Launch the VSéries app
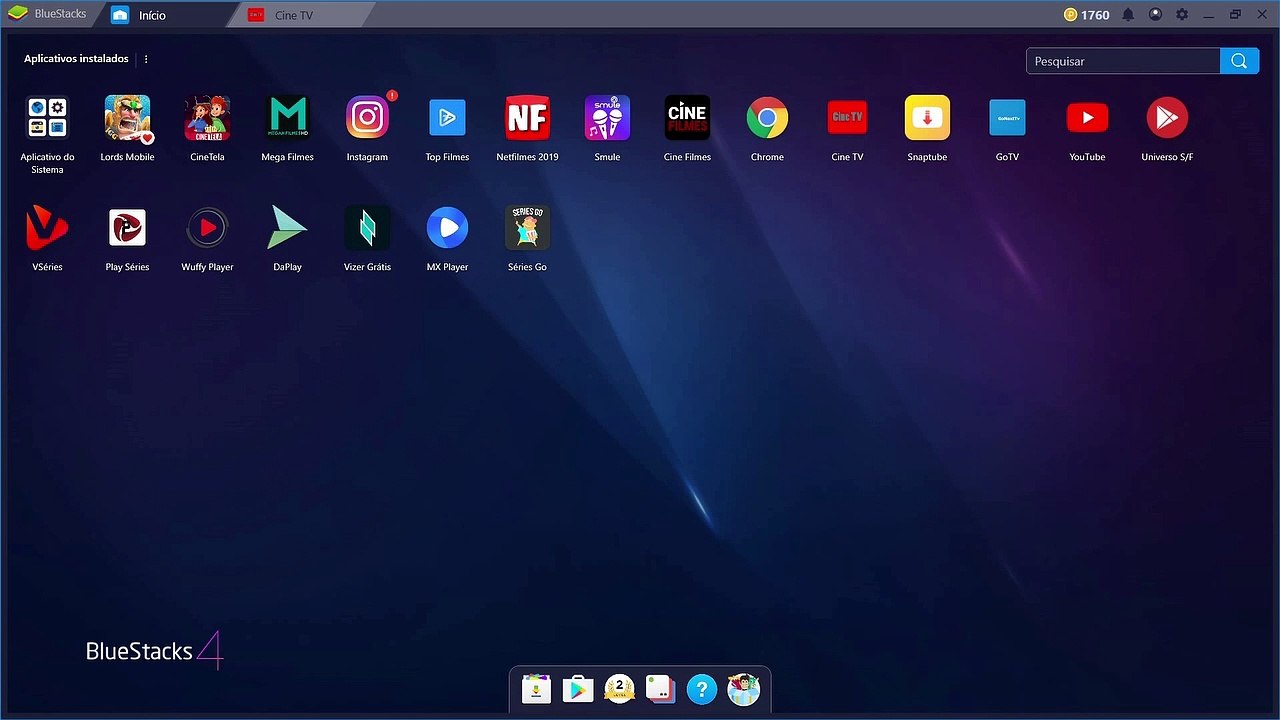 coord(47,228)
